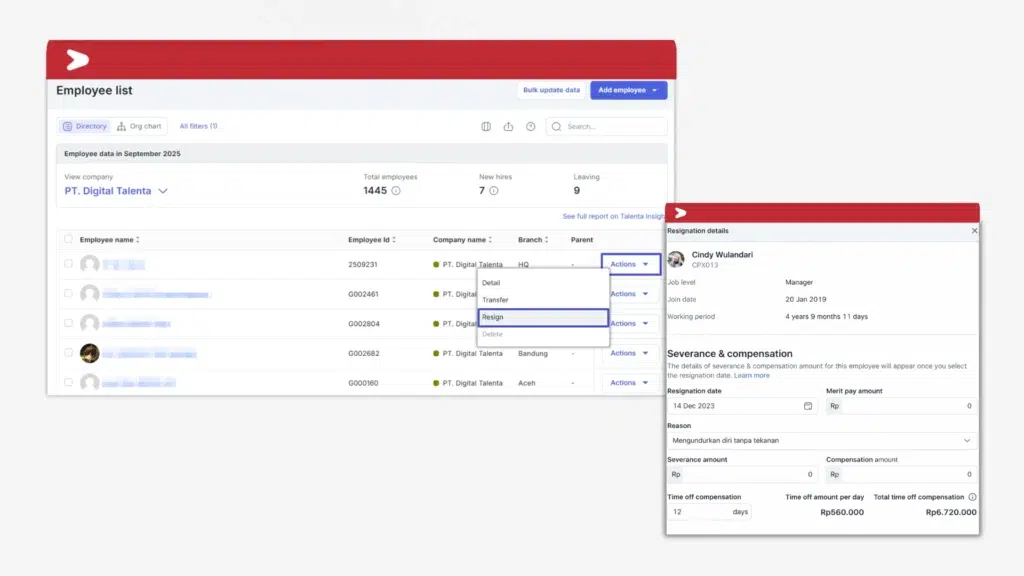Click the export upload icon in toolbar

(x=508, y=127)
